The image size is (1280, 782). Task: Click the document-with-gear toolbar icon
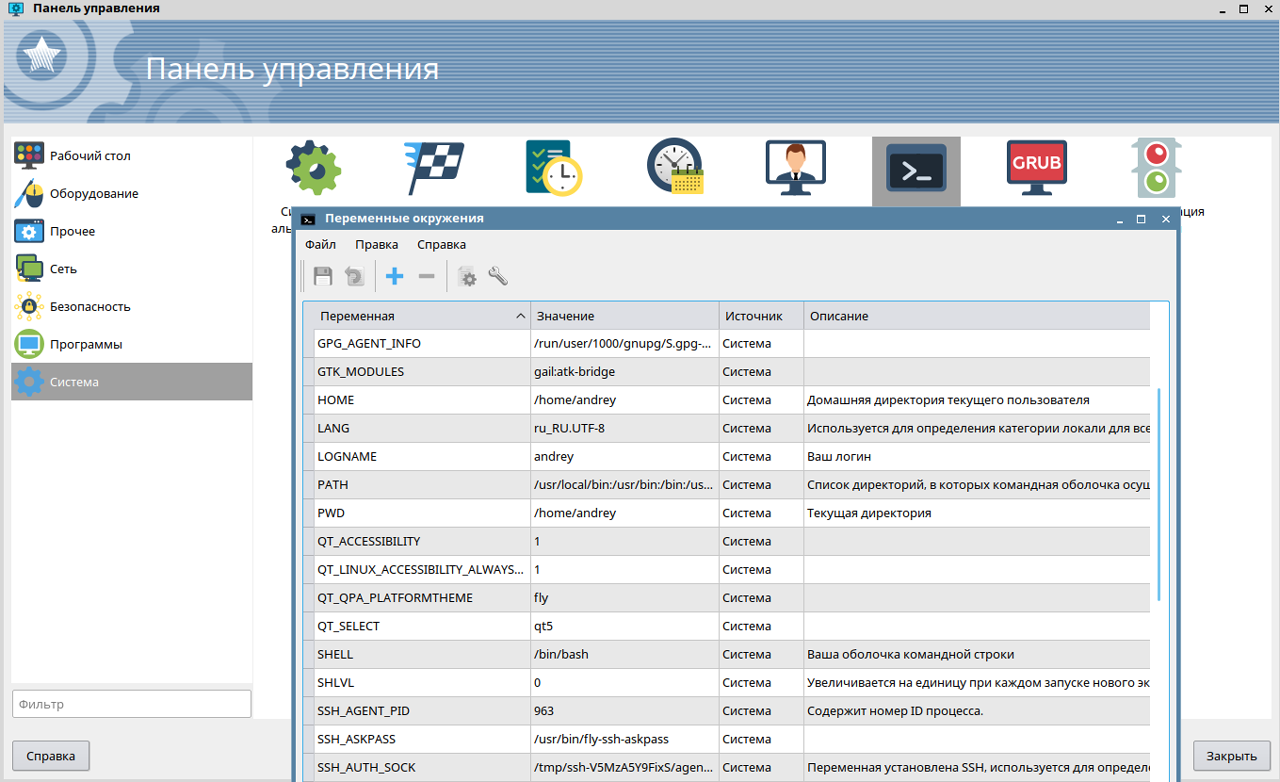467,277
